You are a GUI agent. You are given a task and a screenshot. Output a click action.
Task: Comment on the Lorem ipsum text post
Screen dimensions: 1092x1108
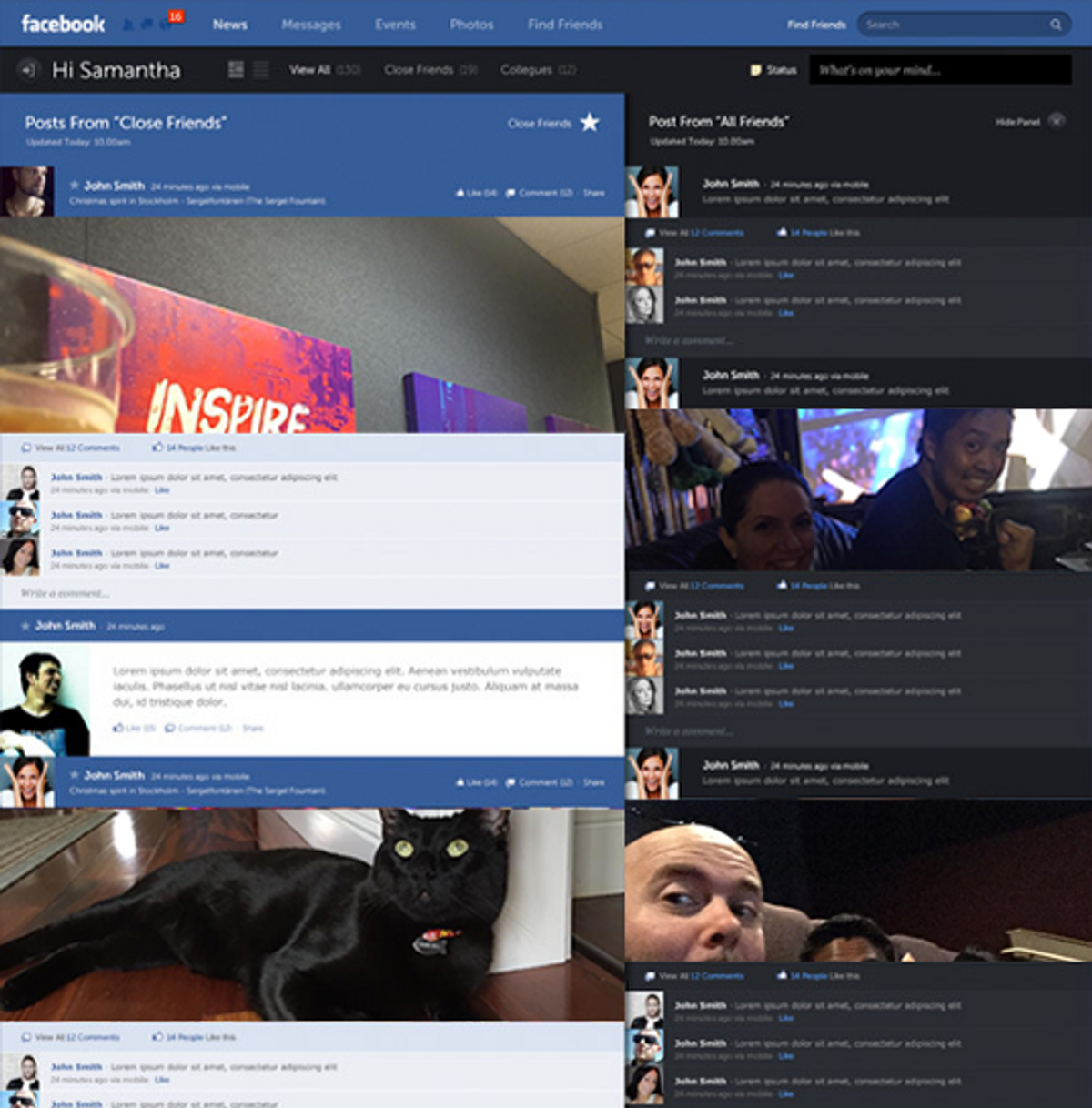pos(198,728)
